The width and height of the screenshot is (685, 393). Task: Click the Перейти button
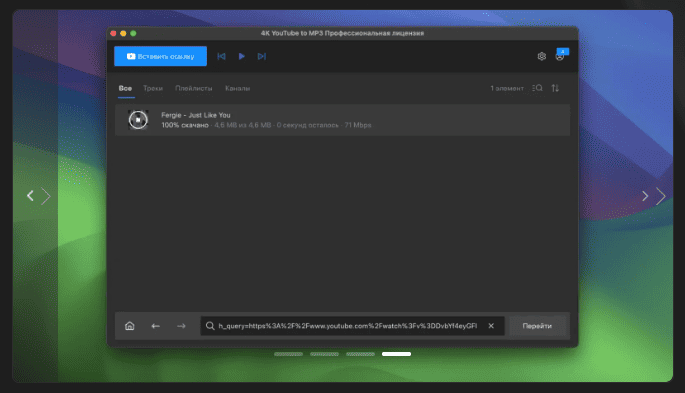pos(537,326)
